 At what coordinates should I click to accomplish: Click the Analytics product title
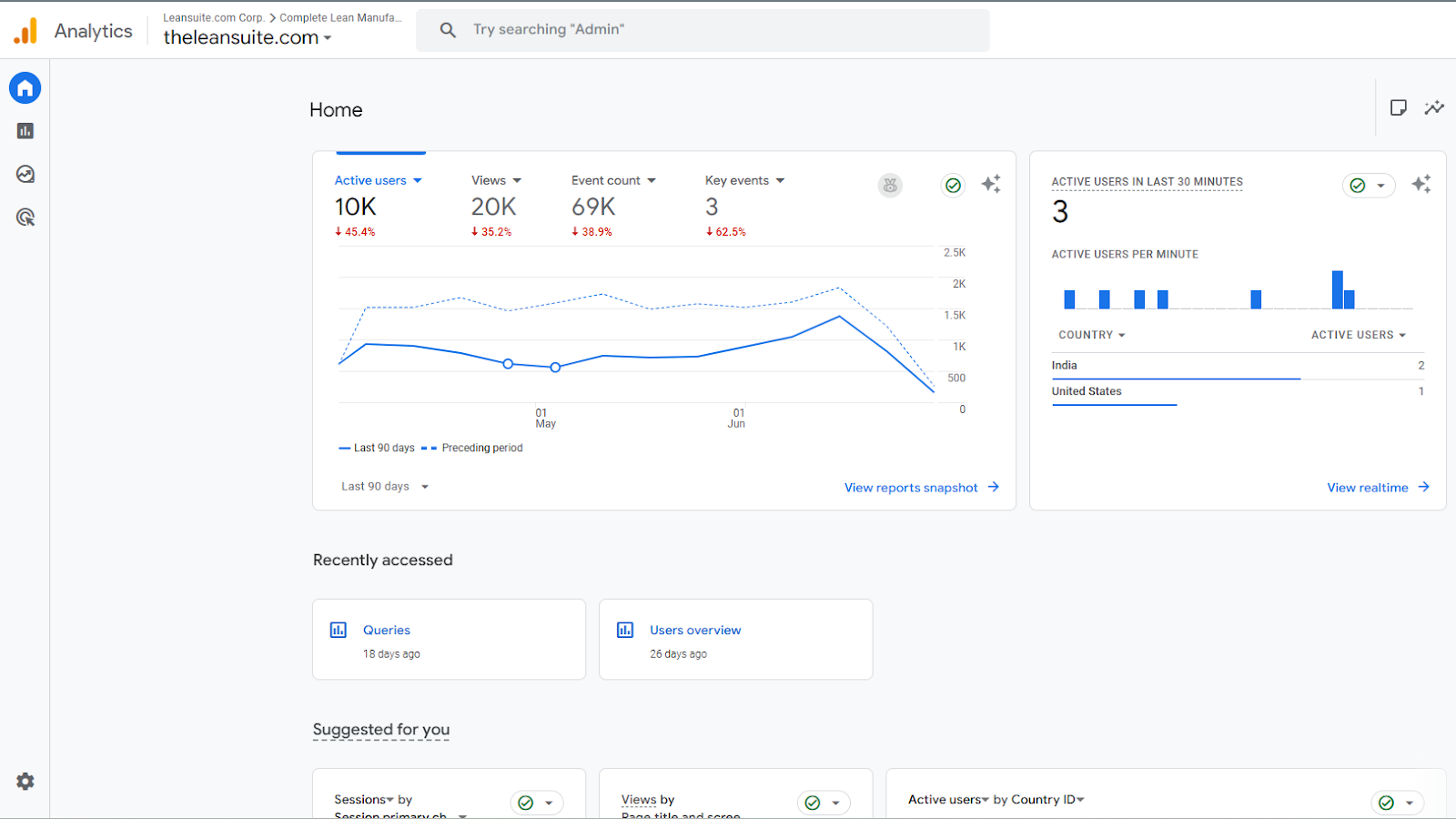click(x=93, y=31)
